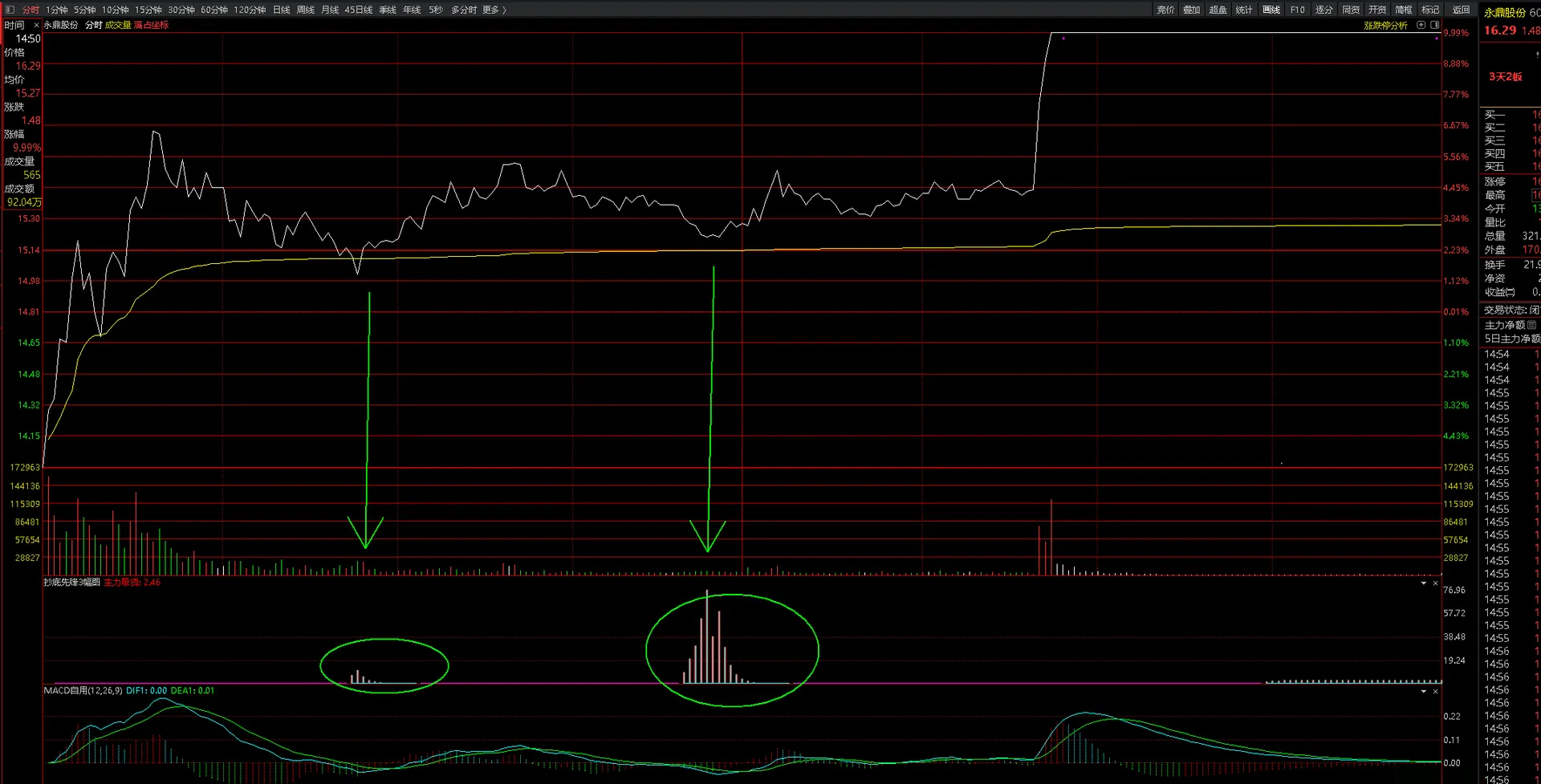Screen dimensions: 1541x784
Task: Switch to 60分钟 period
Action: click(x=214, y=10)
